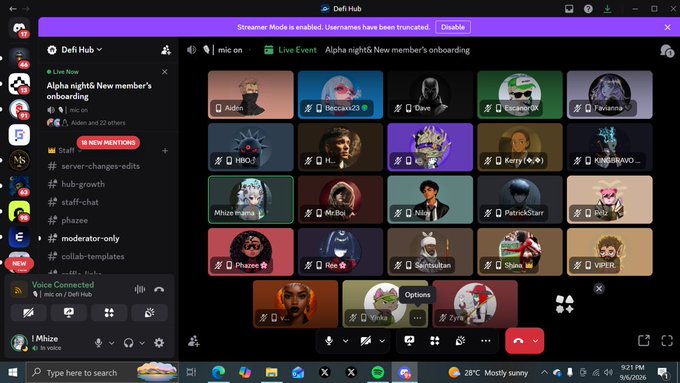
Task: Select VIPER's video tile
Action: tap(609, 252)
